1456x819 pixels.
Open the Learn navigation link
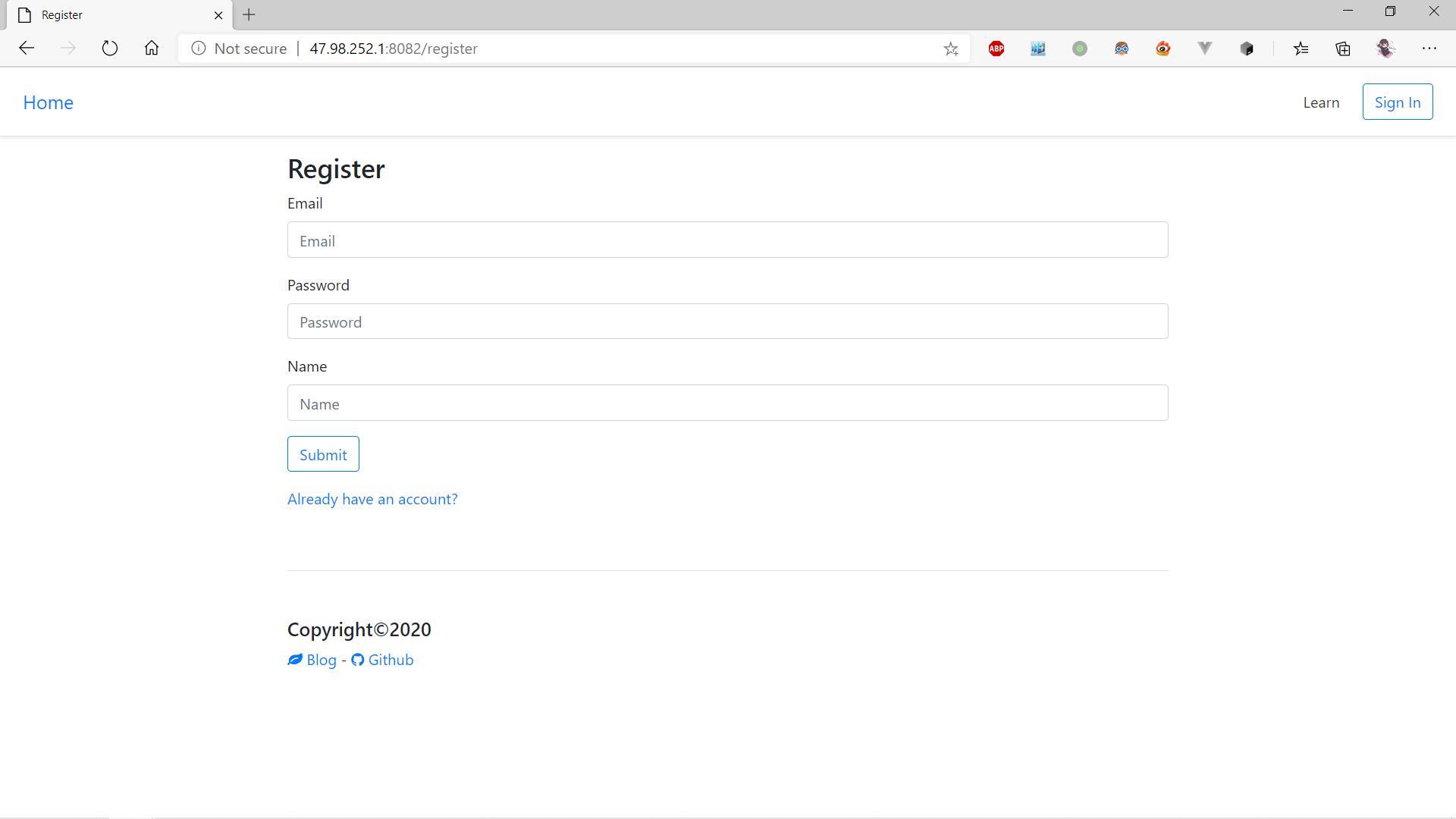1321,102
